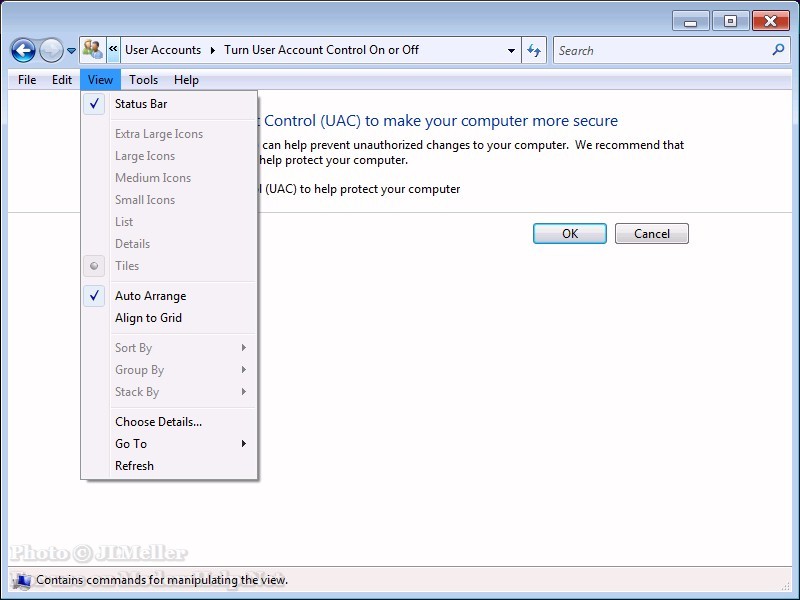Expand the Go To submenu
The height and width of the screenshot is (600, 800).
169,444
